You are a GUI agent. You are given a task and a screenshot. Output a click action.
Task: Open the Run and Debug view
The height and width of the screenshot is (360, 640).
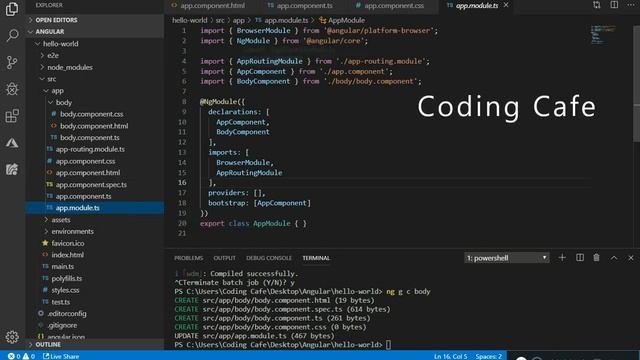pyautogui.click(x=12, y=89)
